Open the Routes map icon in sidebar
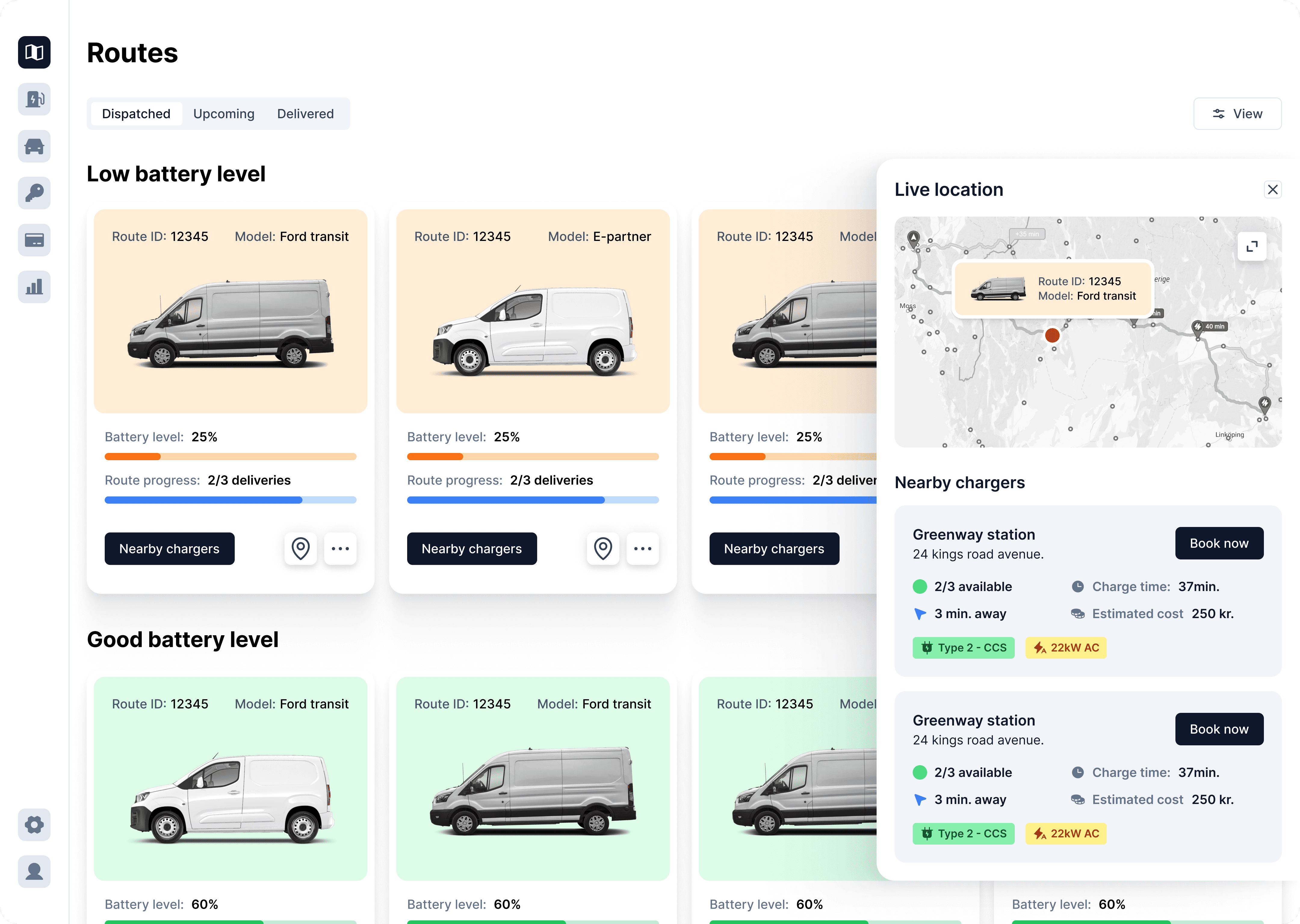1300x924 pixels. click(34, 52)
